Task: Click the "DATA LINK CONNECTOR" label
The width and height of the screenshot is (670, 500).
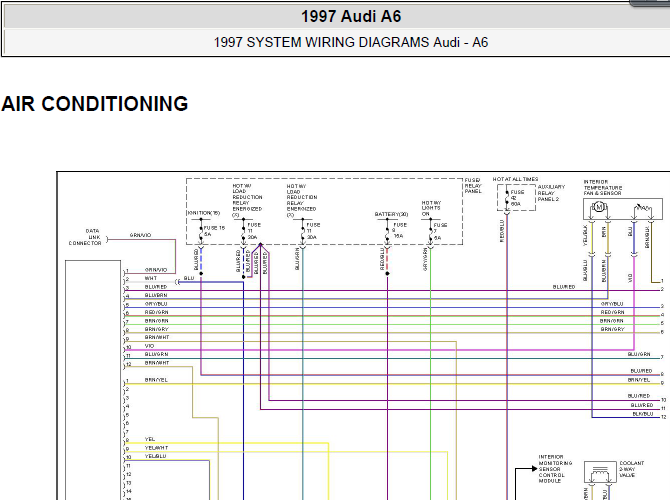Action: [x=85, y=237]
